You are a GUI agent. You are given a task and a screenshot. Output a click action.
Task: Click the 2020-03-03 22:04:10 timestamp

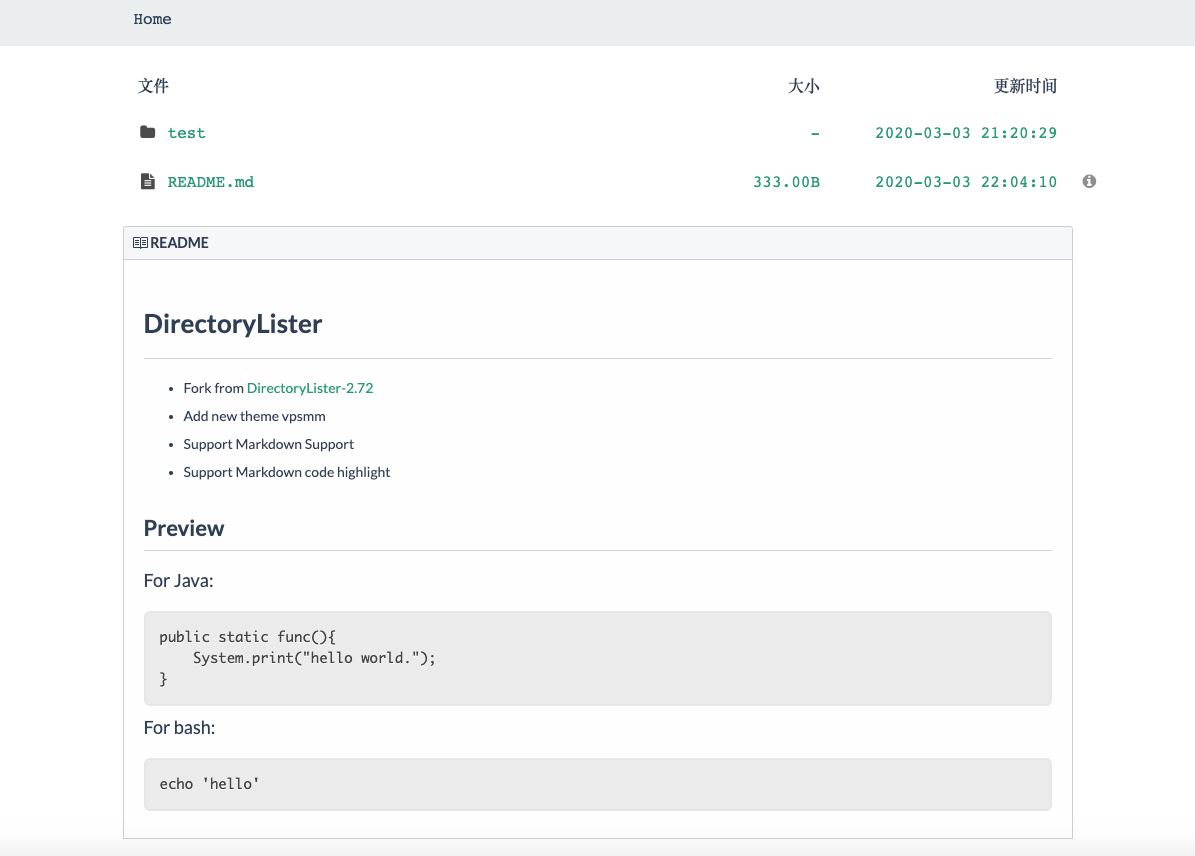coord(966,182)
